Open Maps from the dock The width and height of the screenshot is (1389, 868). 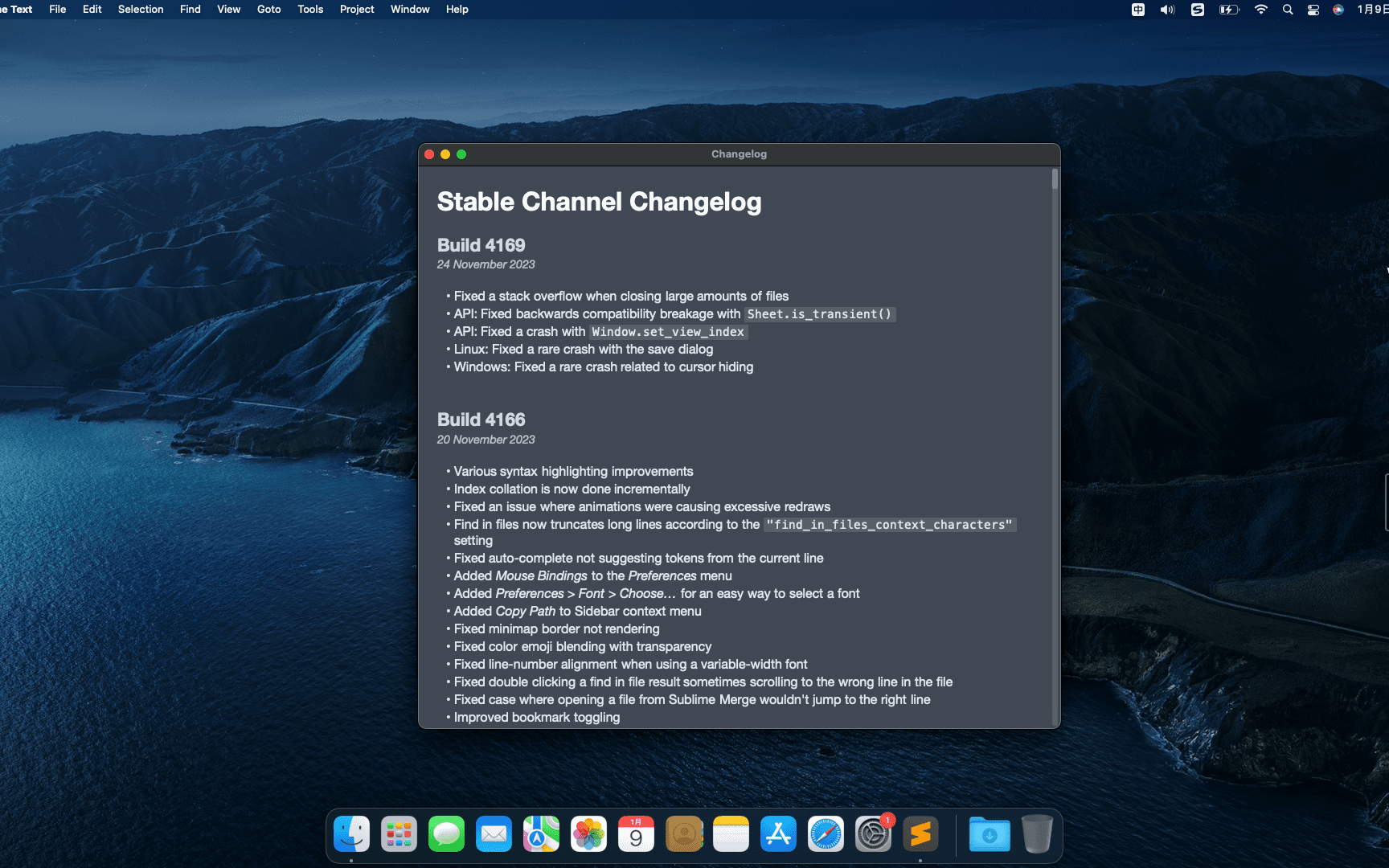[x=541, y=834]
